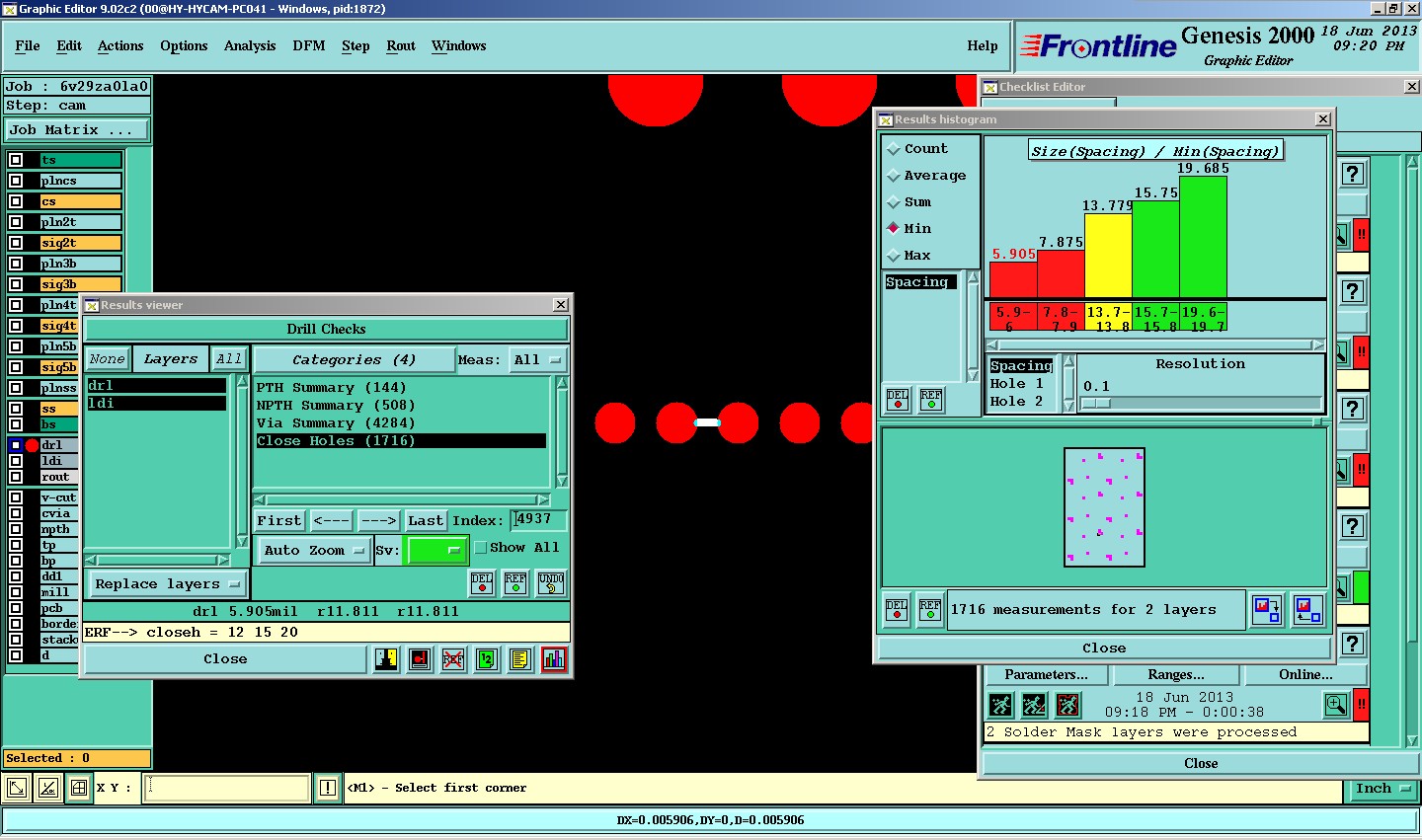Screen dimensions: 1422x840
Task: Click First button in Results viewer
Action: 279,520
